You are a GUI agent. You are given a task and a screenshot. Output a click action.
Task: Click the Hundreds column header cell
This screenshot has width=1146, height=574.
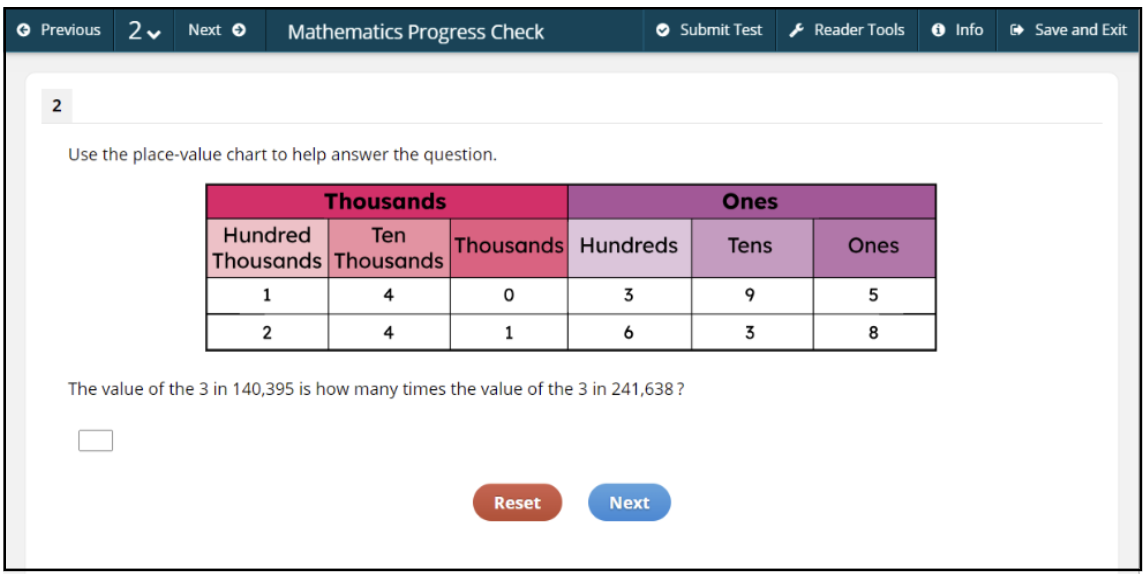[629, 246]
